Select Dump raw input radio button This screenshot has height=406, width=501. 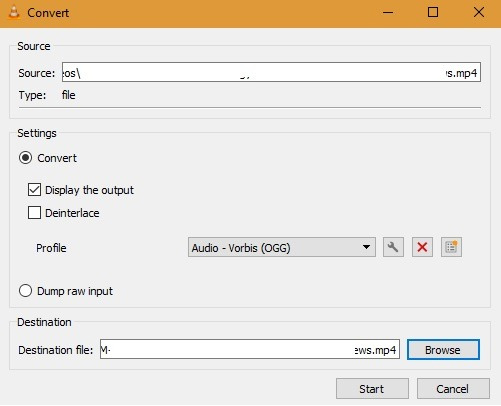(25, 291)
